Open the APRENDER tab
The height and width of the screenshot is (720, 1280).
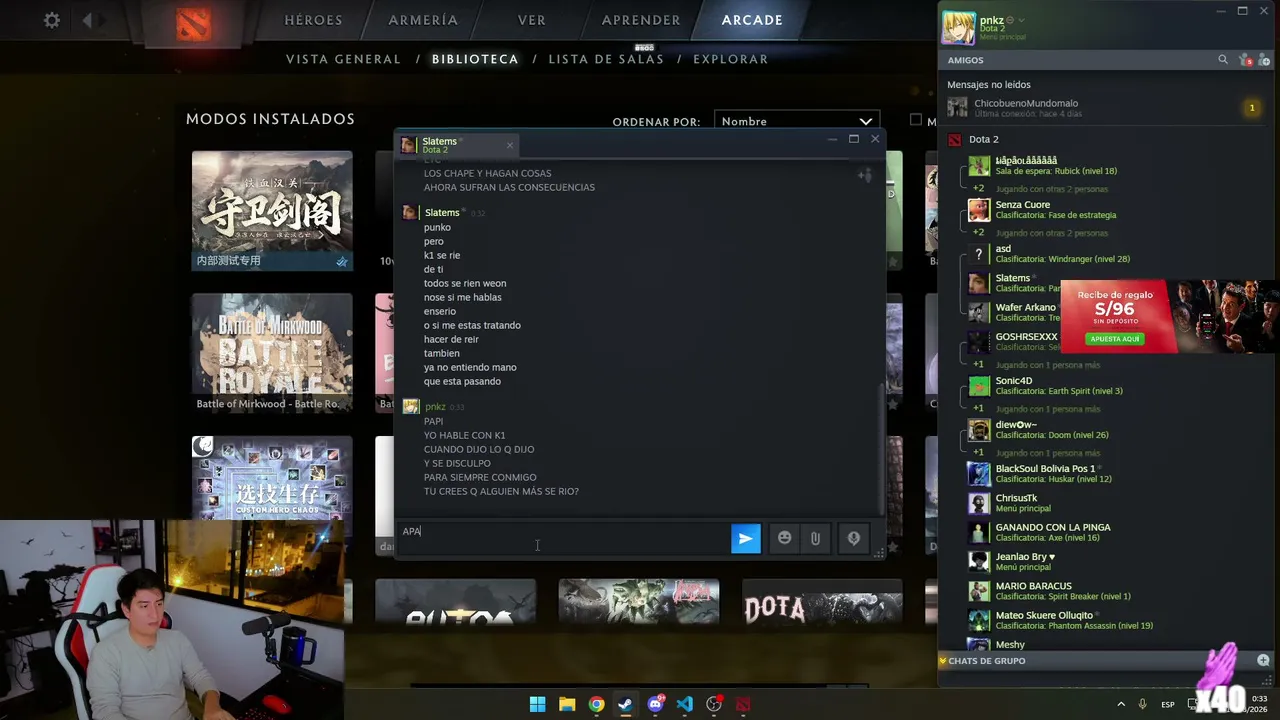[x=641, y=20]
